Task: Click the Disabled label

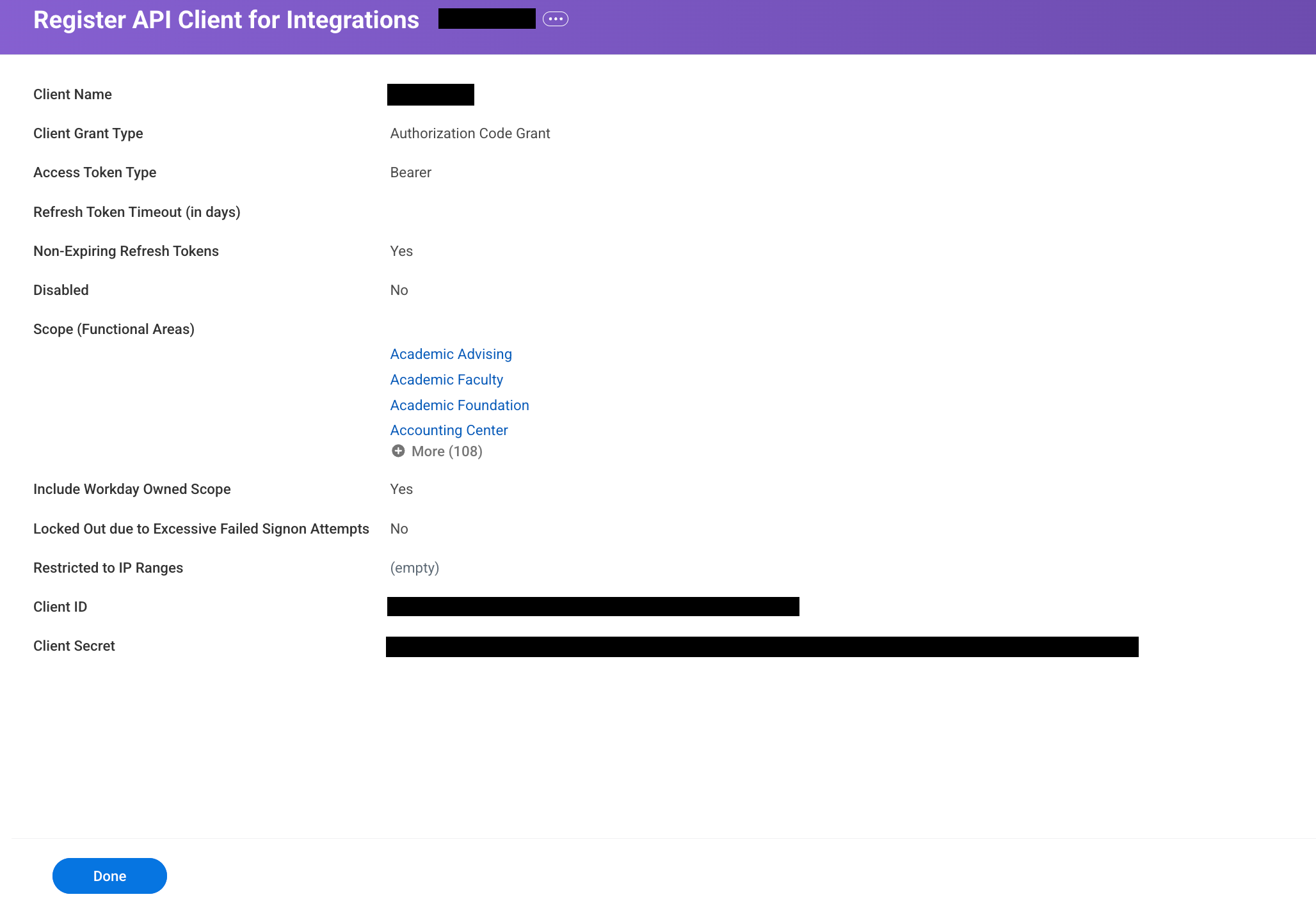Action: [x=61, y=290]
